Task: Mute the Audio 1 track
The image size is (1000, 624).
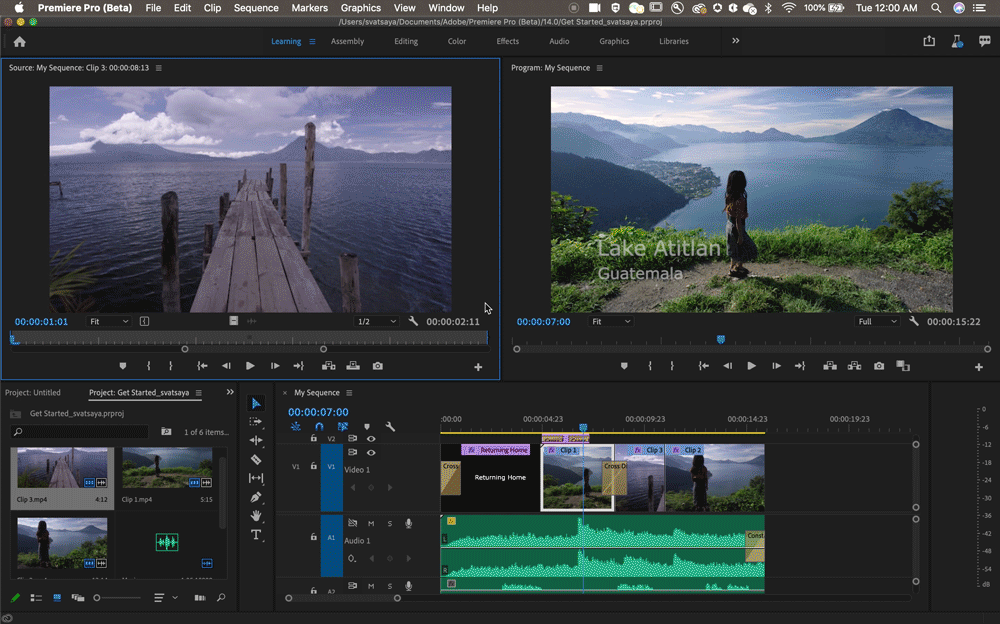Action: 371,524
